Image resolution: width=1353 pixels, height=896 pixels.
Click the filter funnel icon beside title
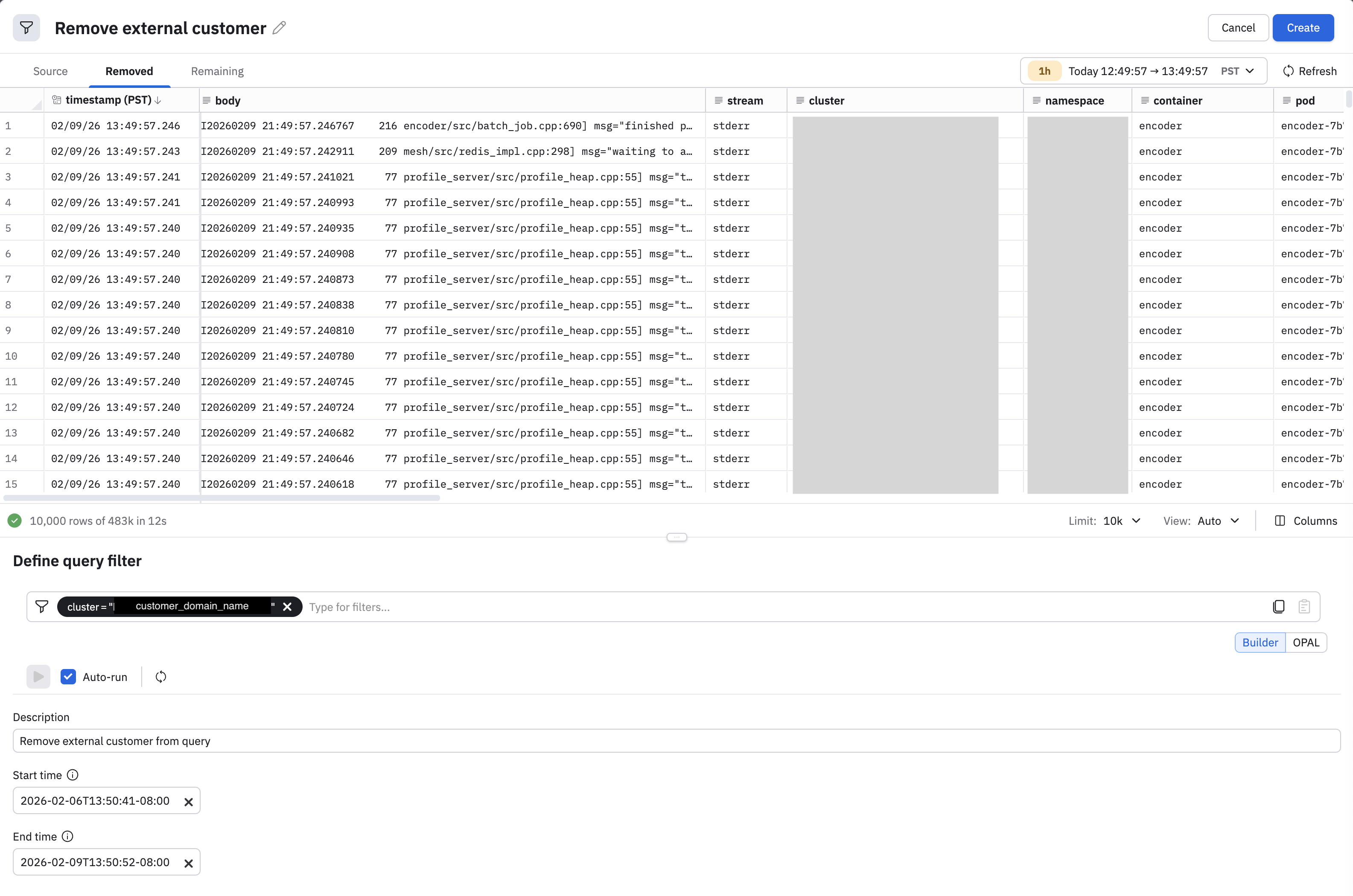point(26,28)
